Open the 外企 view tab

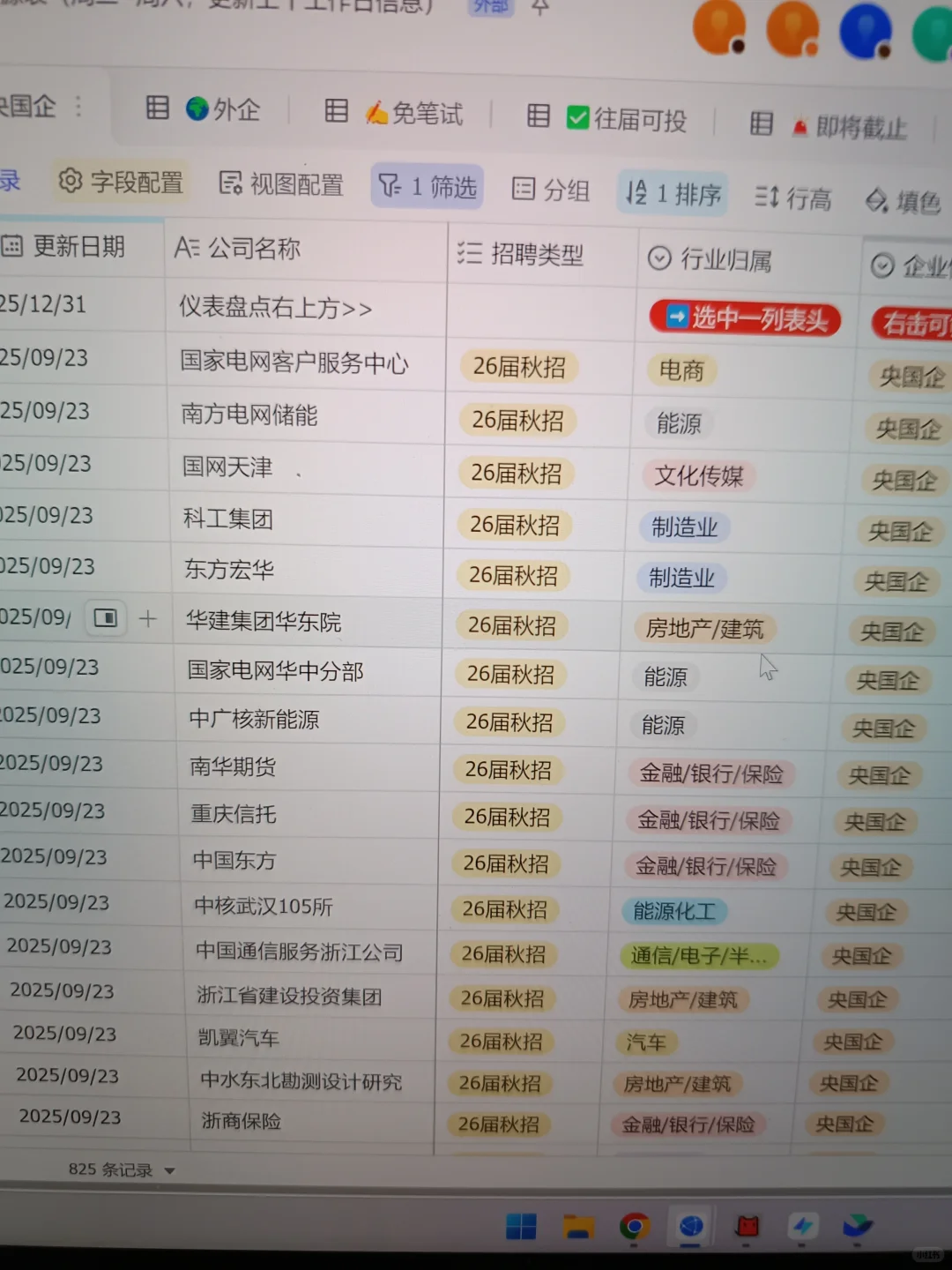[x=224, y=109]
